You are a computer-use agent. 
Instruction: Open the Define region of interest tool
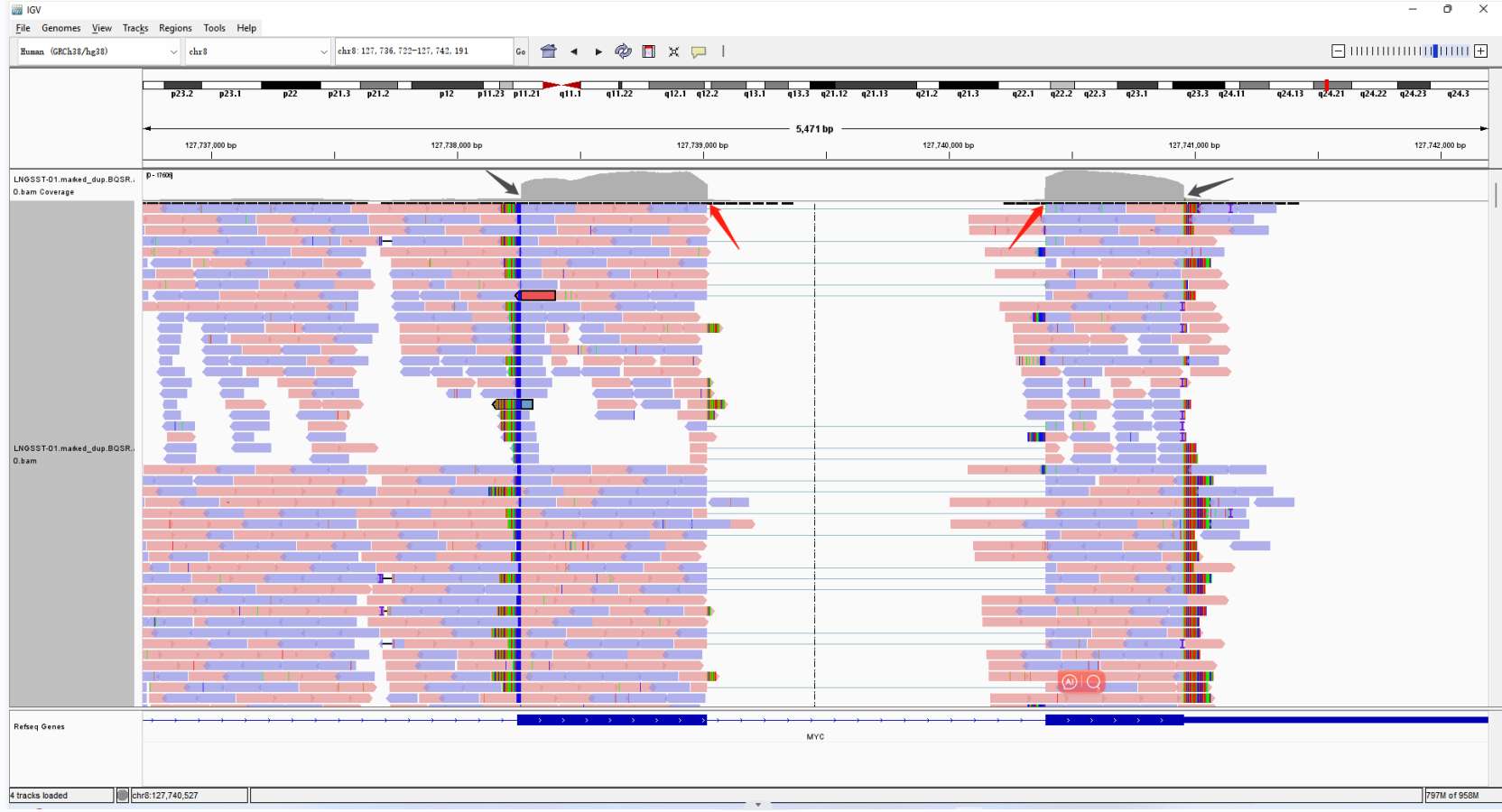coord(649,51)
